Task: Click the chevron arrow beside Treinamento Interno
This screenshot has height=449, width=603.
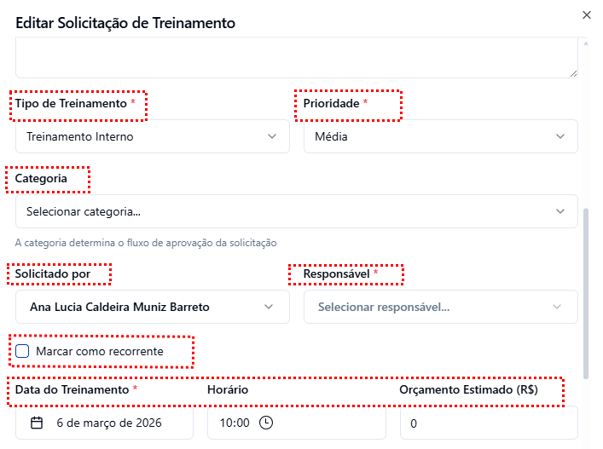Action: [x=272, y=137]
